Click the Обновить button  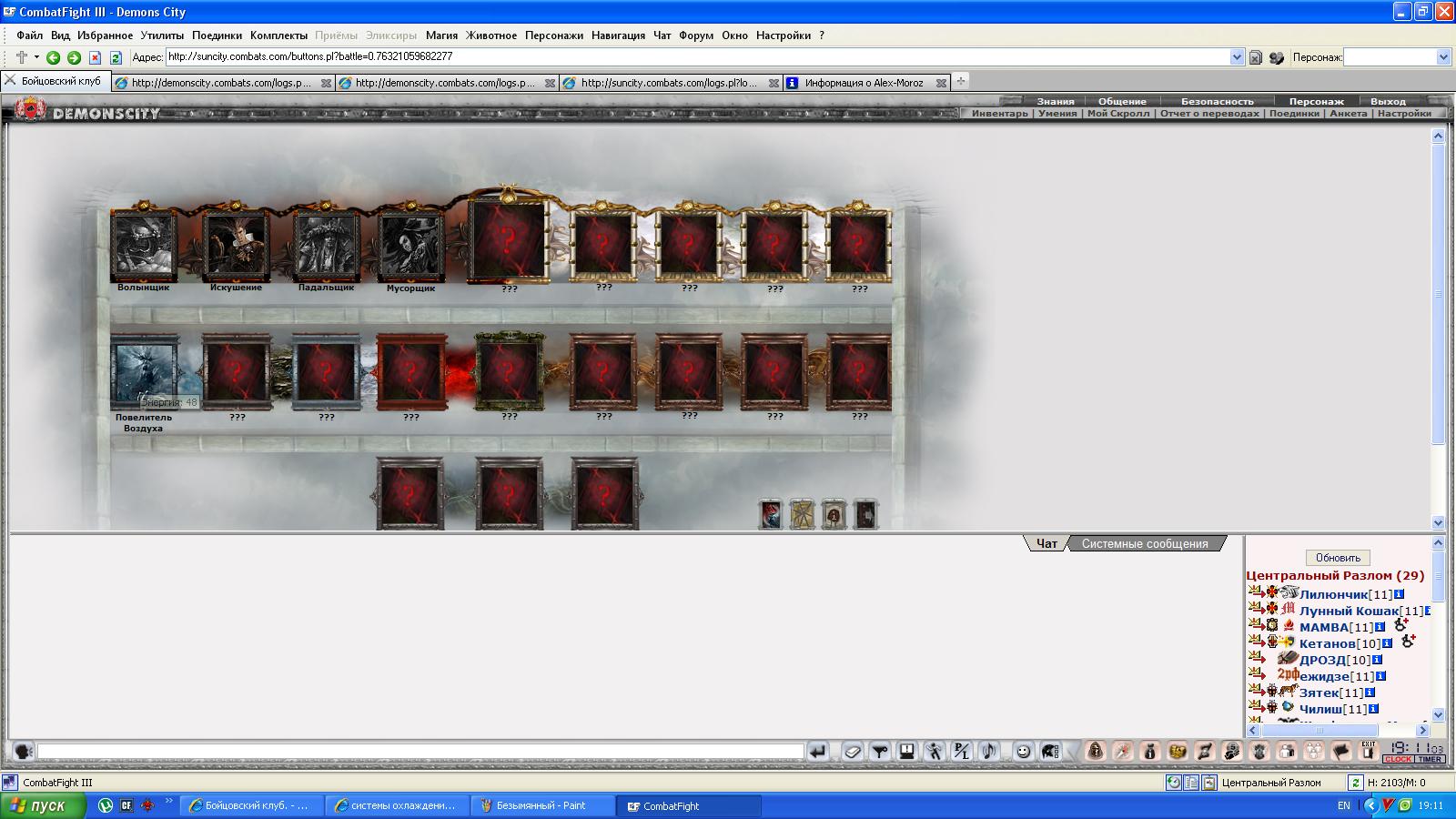[x=1338, y=558]
